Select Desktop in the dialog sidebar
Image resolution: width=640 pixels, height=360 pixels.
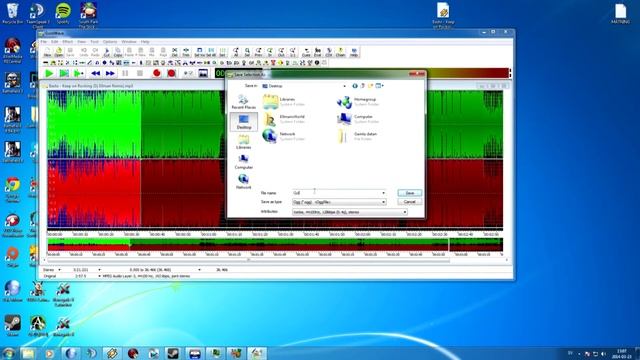244,122
